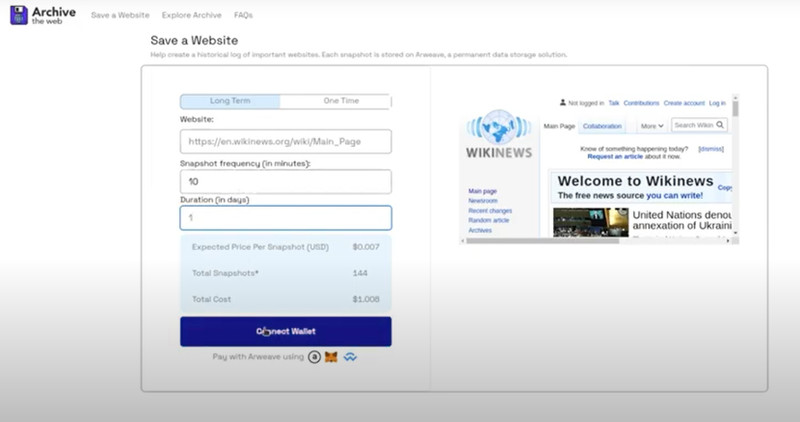The width and height of the screenshot is (800, 422).
Task: Select the Arweave wallet circle icon
Action: point(314,357)
